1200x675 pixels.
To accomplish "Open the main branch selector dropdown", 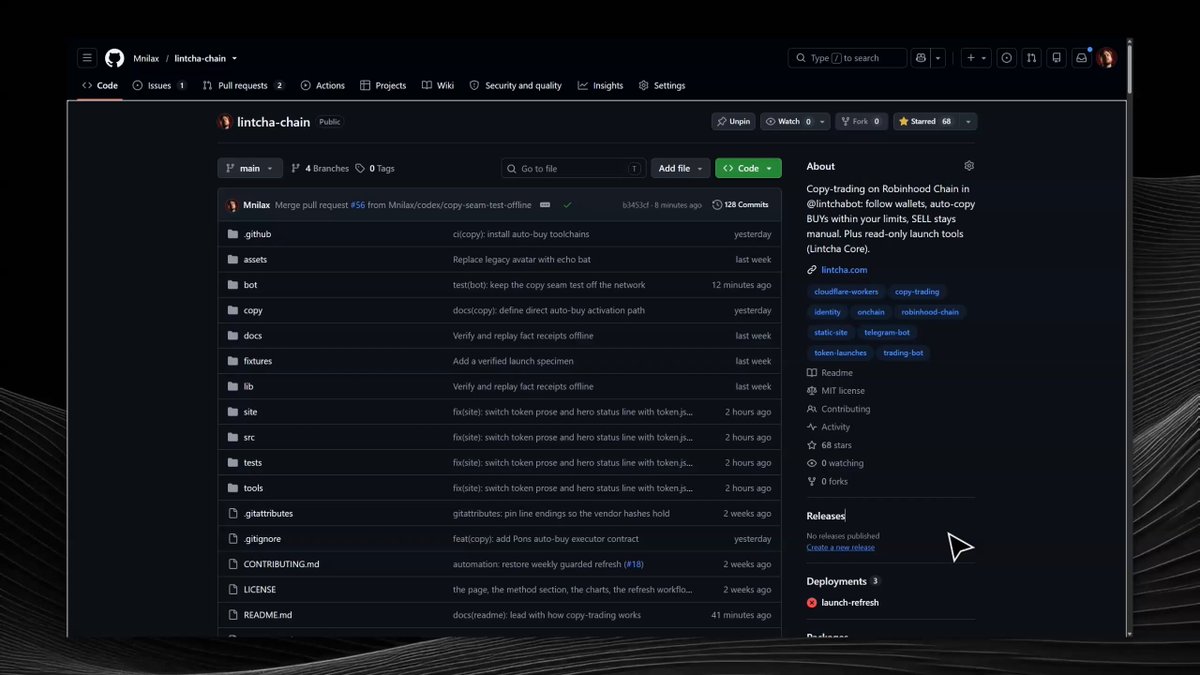I will pos(250,168).
